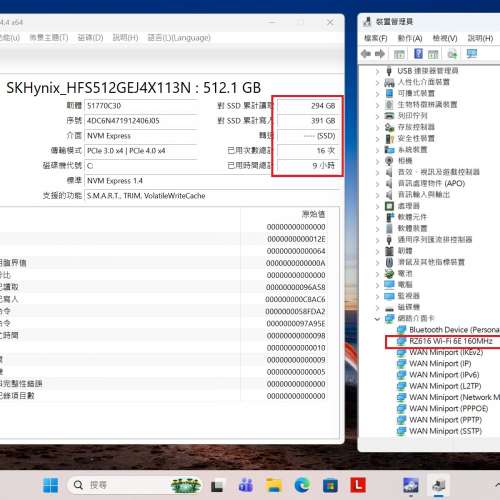This screenshot has width=500, height=500.
Task: Expand the 處理器 tree node
Action: click(377, 206)
